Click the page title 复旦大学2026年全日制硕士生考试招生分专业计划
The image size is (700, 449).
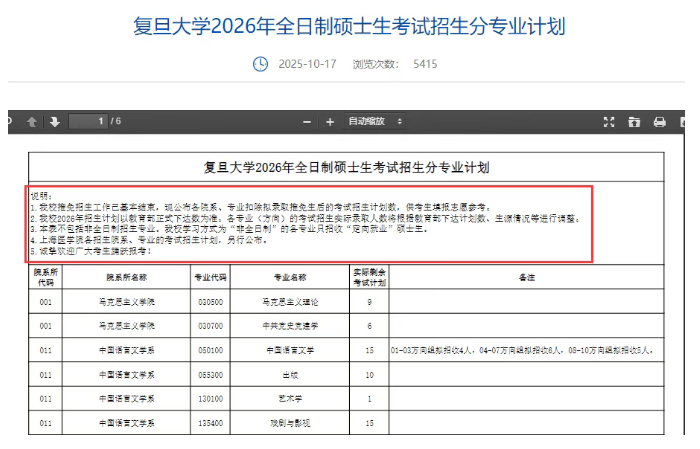[349, 26]
